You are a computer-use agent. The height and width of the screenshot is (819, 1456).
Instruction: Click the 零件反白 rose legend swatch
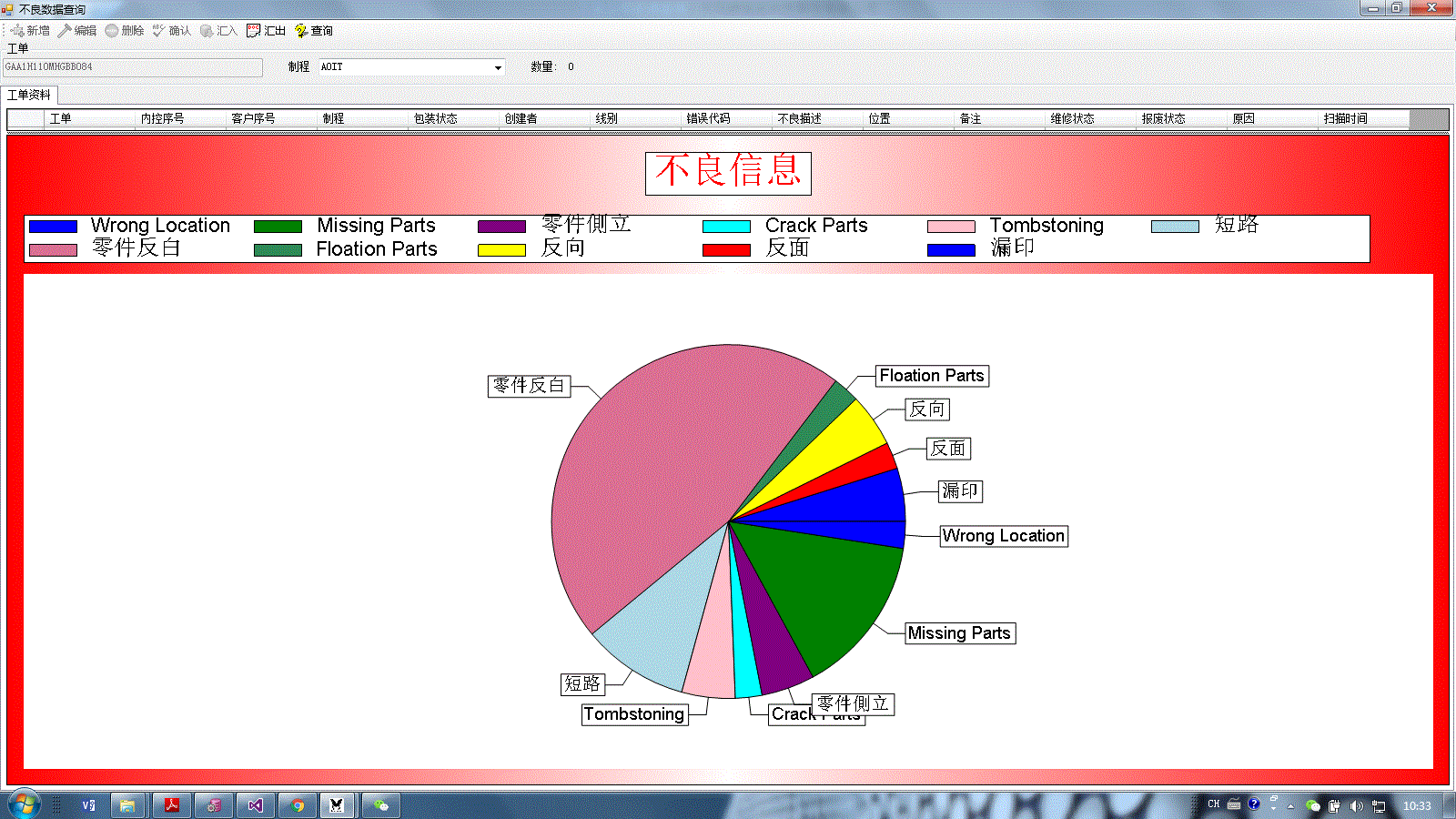click(53, 250)
